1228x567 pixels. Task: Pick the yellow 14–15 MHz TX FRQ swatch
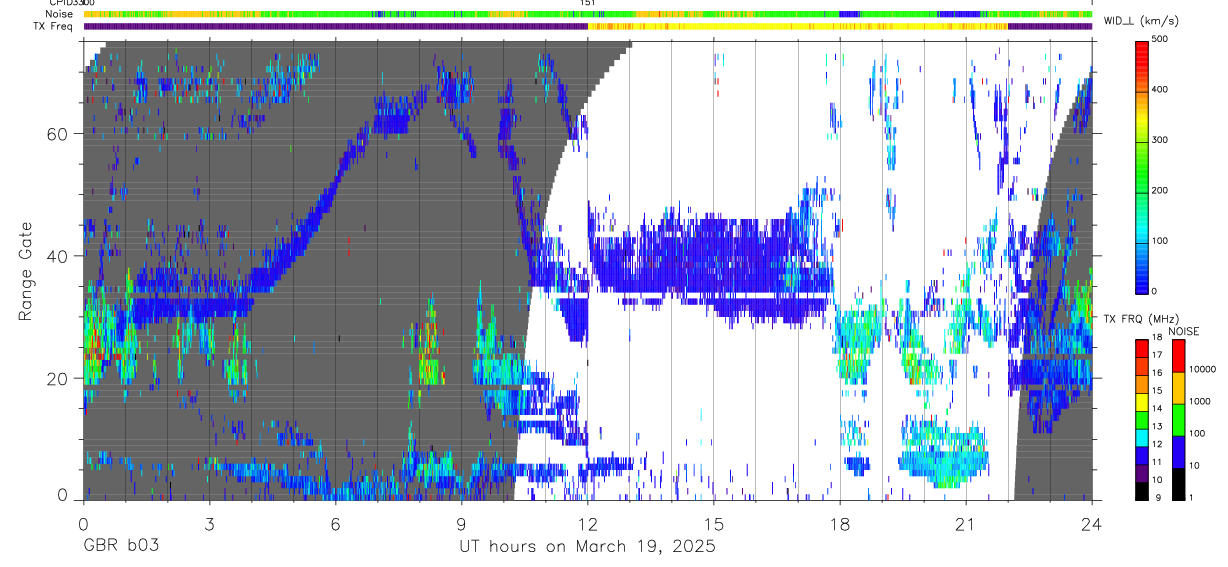coord(1141,401)
